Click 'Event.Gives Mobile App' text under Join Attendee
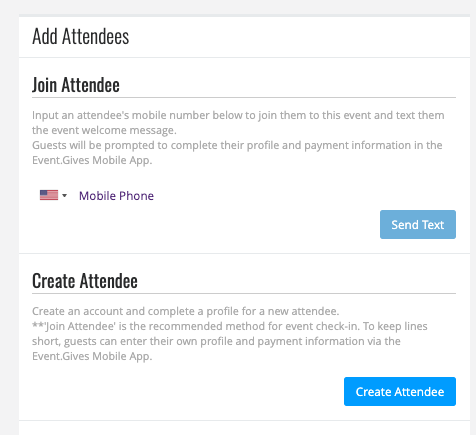Image resolution: width=476 pixels, height=435 pixels. tap(92, 160)
